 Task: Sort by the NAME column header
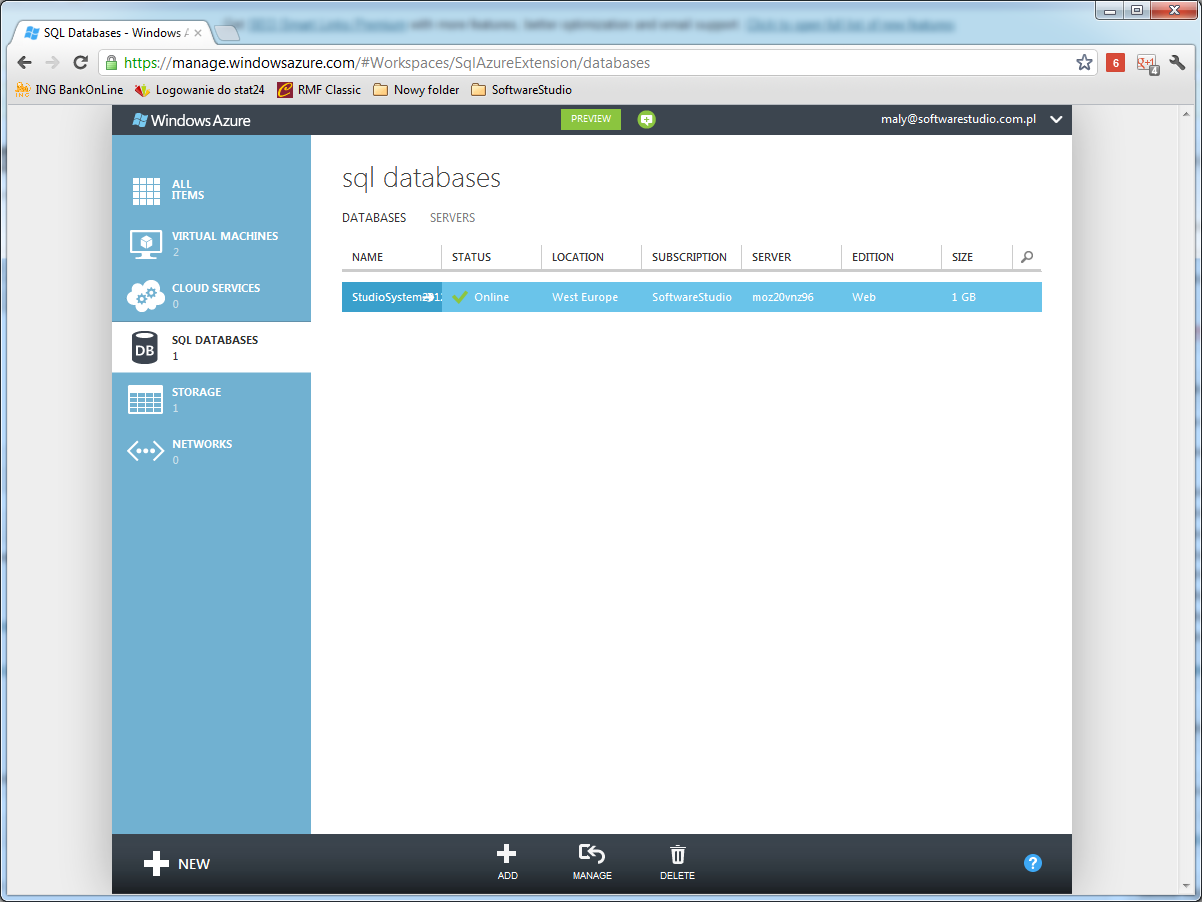(368, 257)
